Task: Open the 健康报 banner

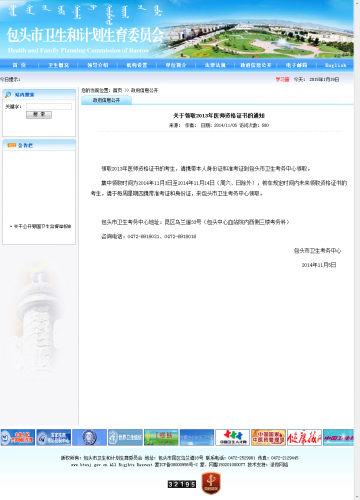Action: point(304,437)
